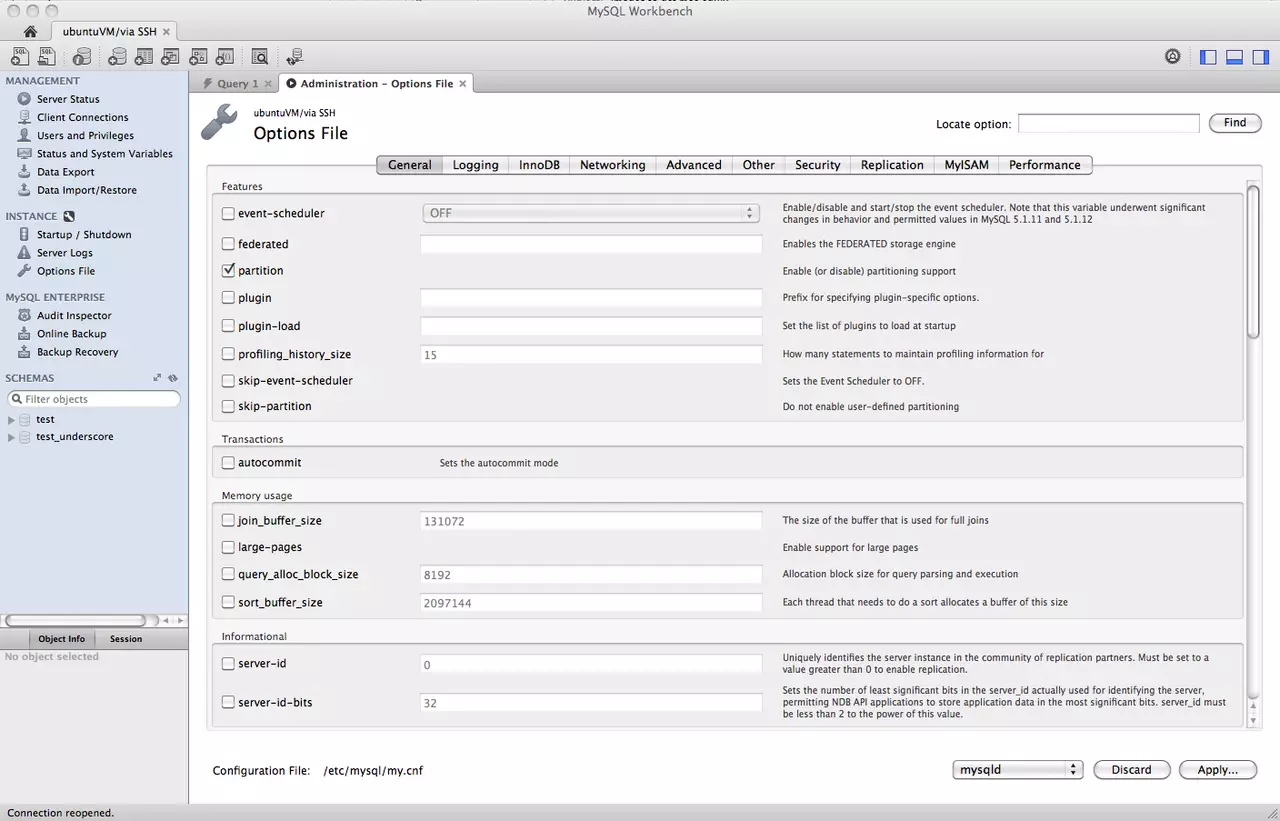This screenshot has height=821, width=1280.
Task: Refresh the schemas list icon
Action: pos(173,378)
